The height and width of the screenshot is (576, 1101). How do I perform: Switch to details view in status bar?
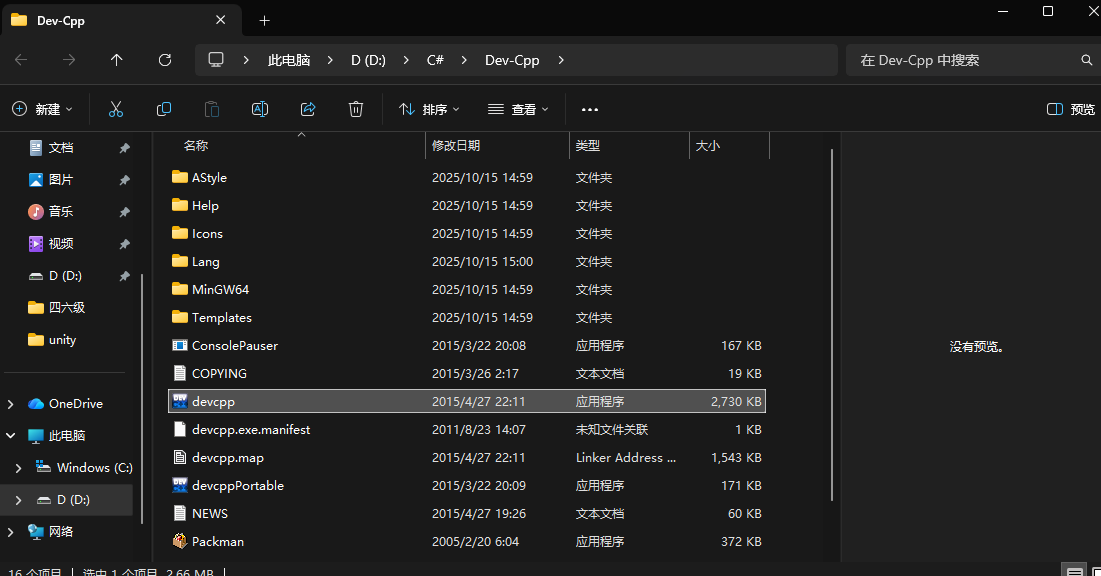tap(1074, 570)
